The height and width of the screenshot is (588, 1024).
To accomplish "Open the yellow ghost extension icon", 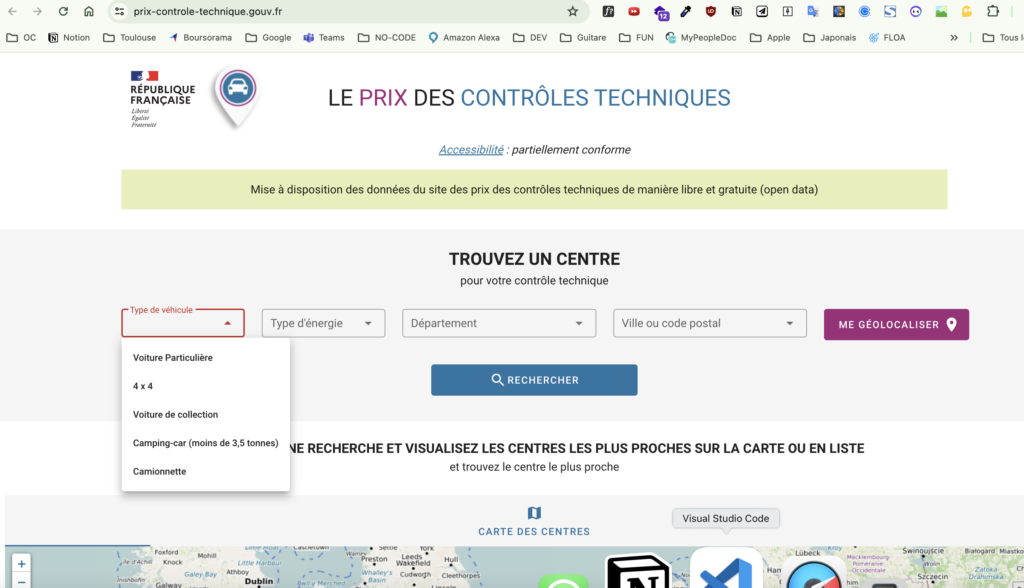I will point(967,11).
